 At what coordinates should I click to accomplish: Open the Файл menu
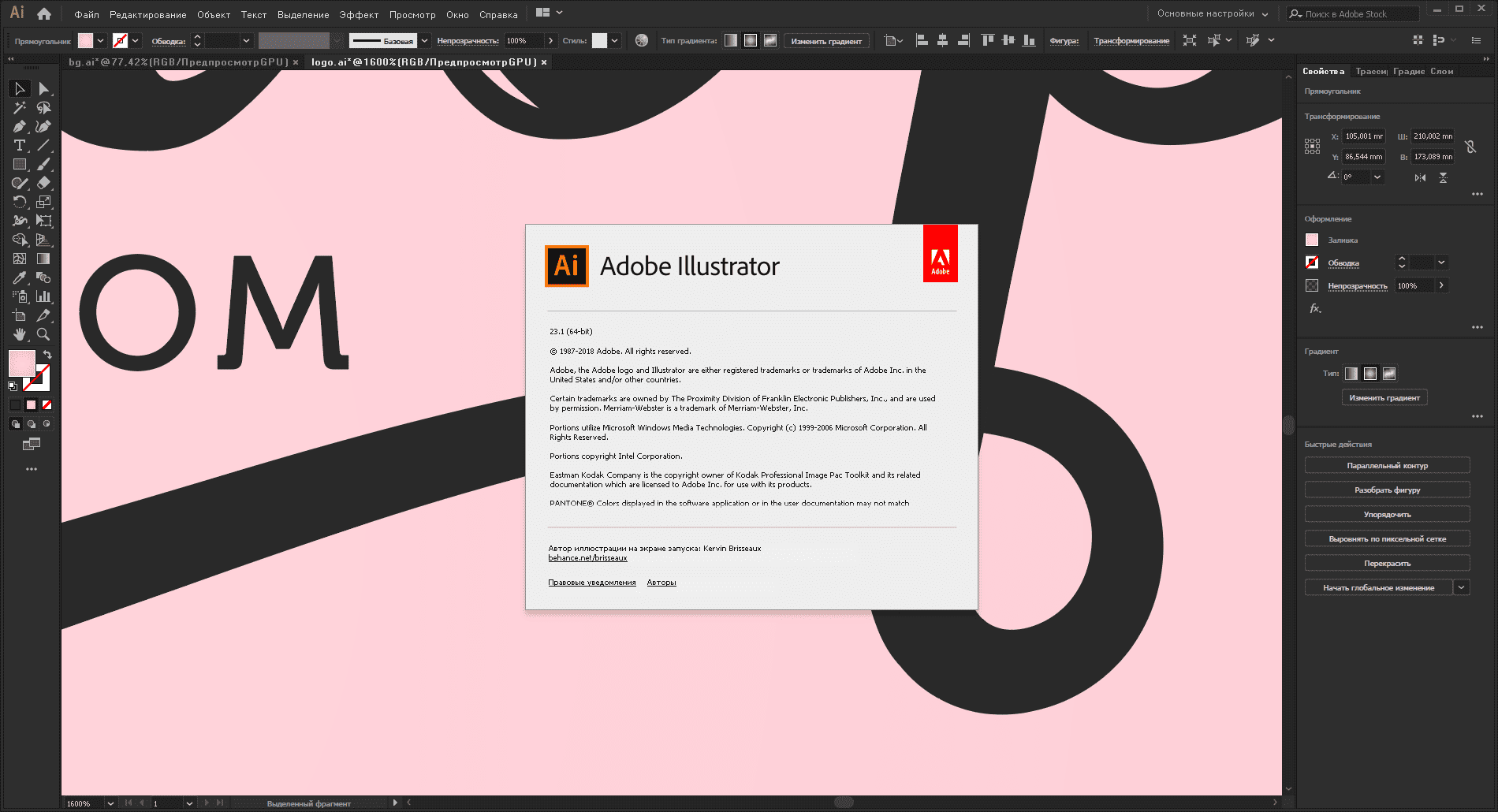87,14
